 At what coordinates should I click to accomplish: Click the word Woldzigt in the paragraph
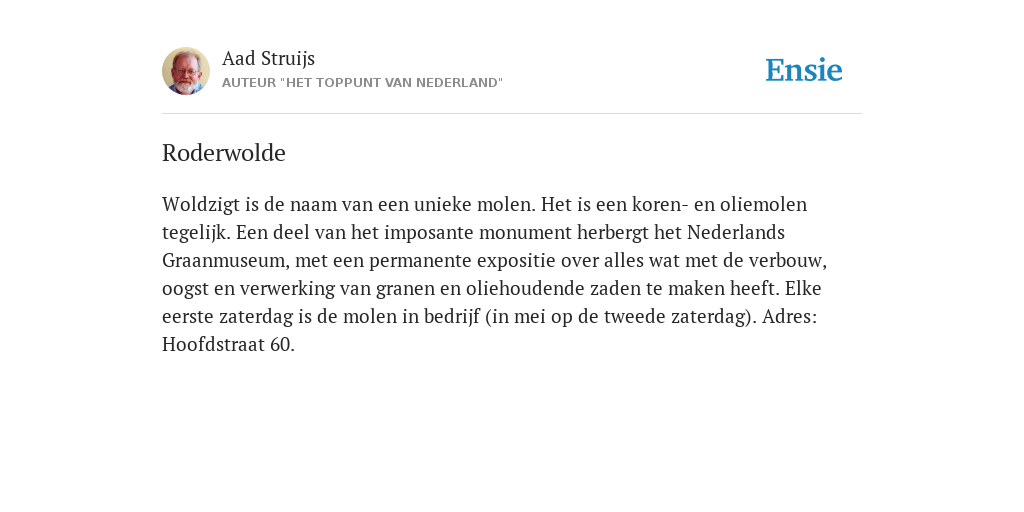click(x=202, y=205)
